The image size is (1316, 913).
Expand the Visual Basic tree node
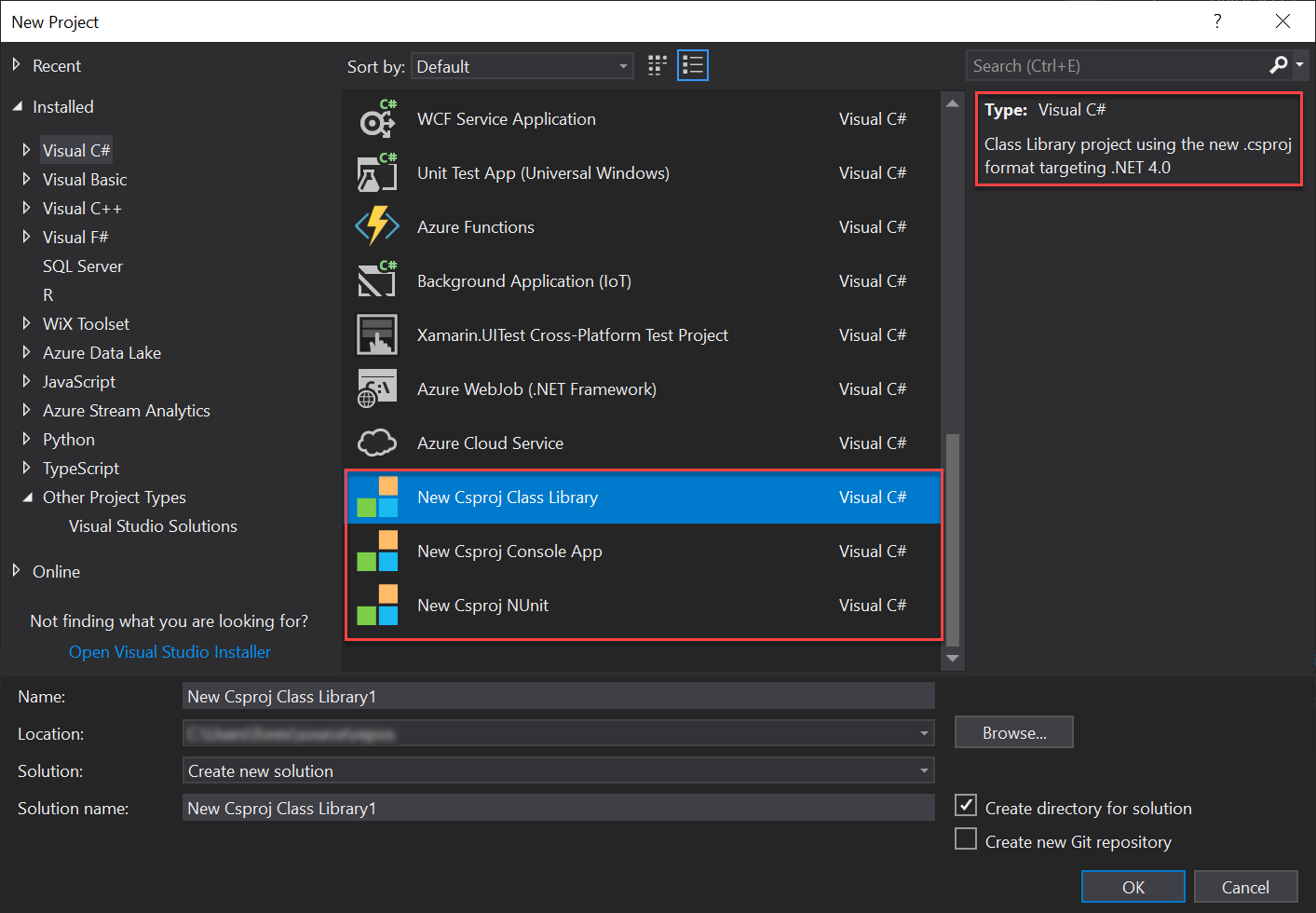click(x=26, y=179)
